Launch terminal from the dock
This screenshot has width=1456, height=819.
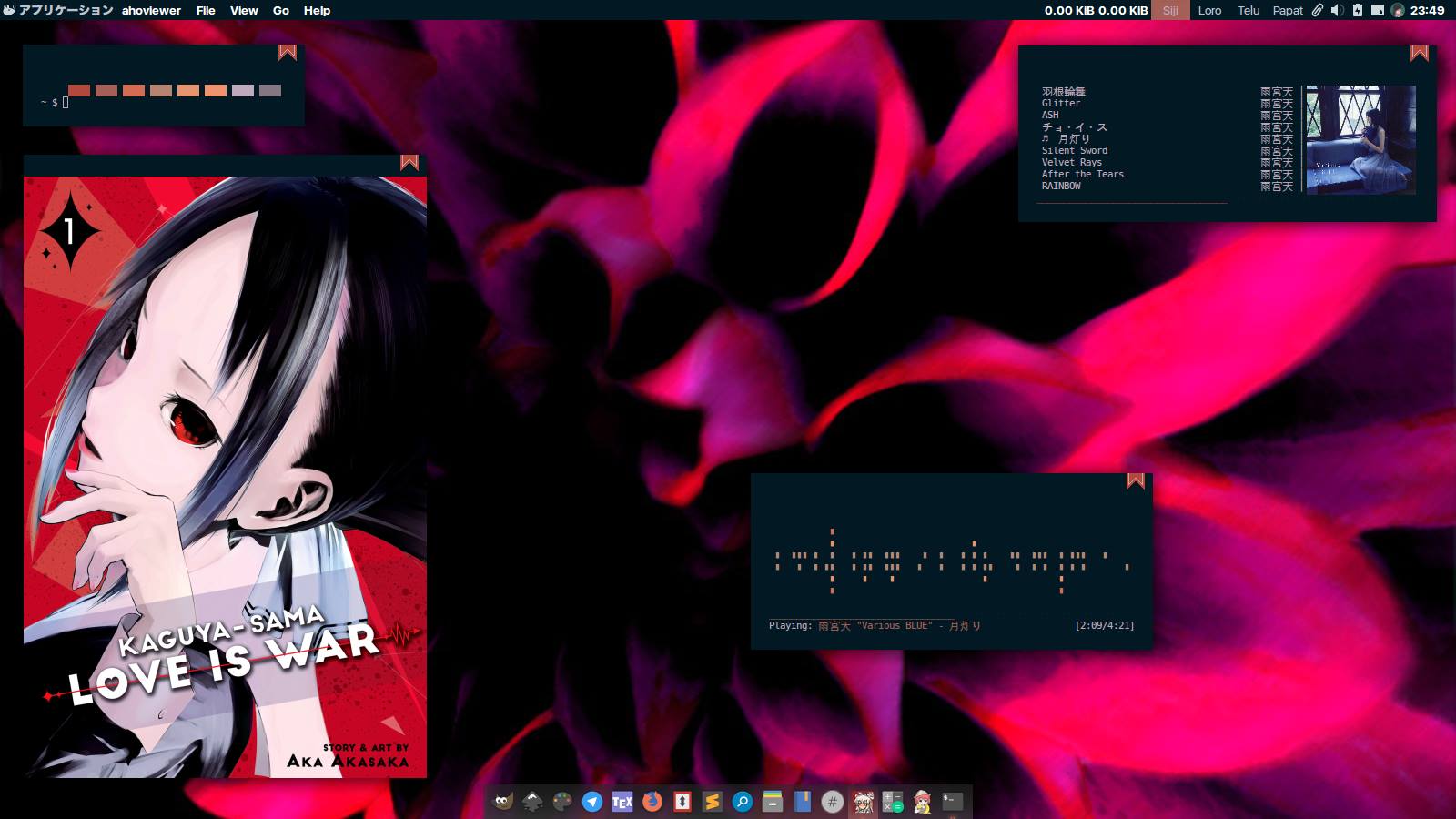pos(953,802)
